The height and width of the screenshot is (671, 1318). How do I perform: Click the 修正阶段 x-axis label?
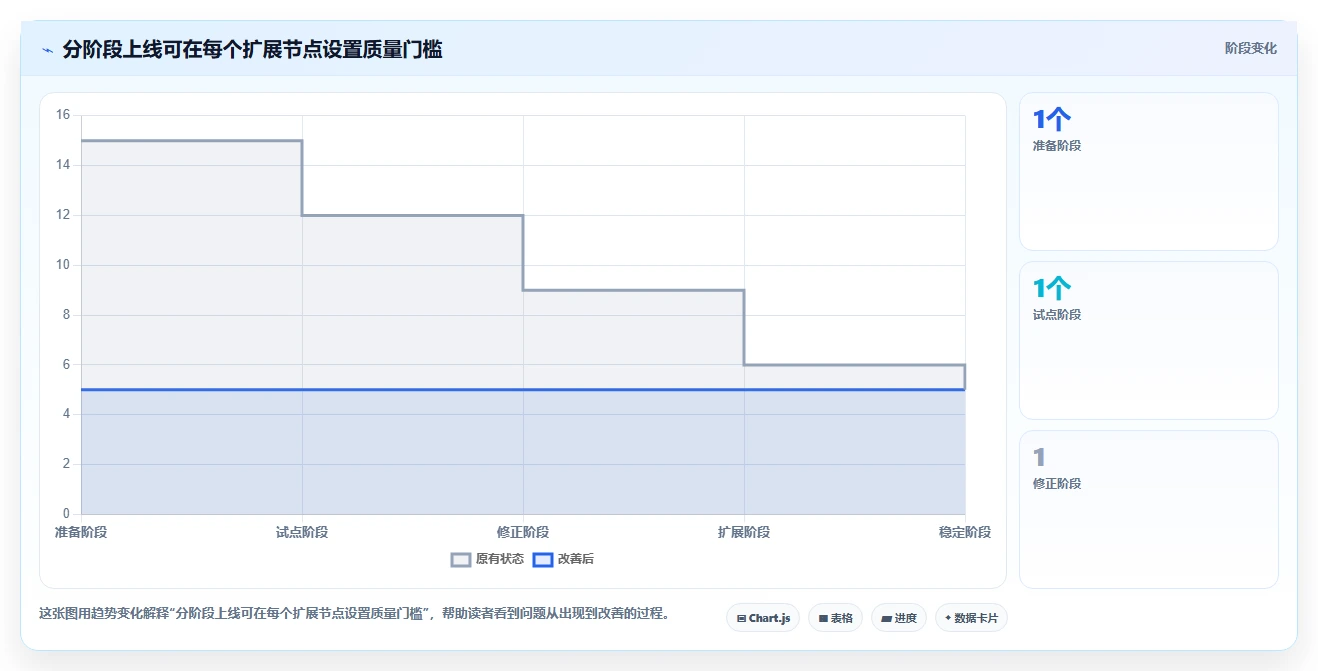pos(523,532)
